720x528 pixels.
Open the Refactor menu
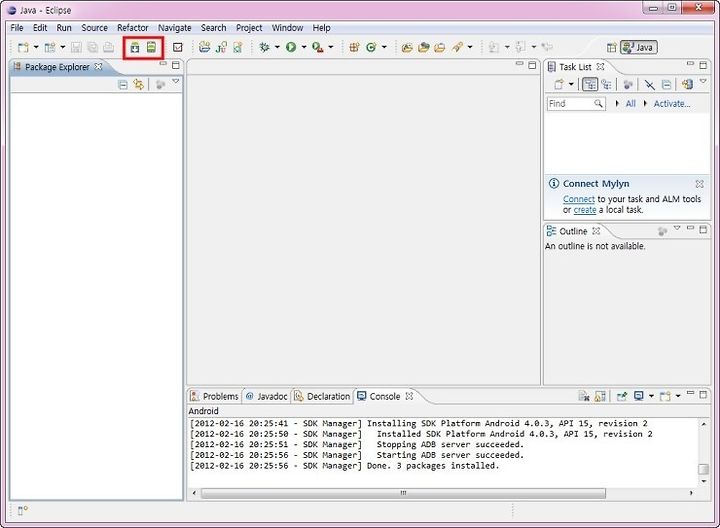coord(133,28)
